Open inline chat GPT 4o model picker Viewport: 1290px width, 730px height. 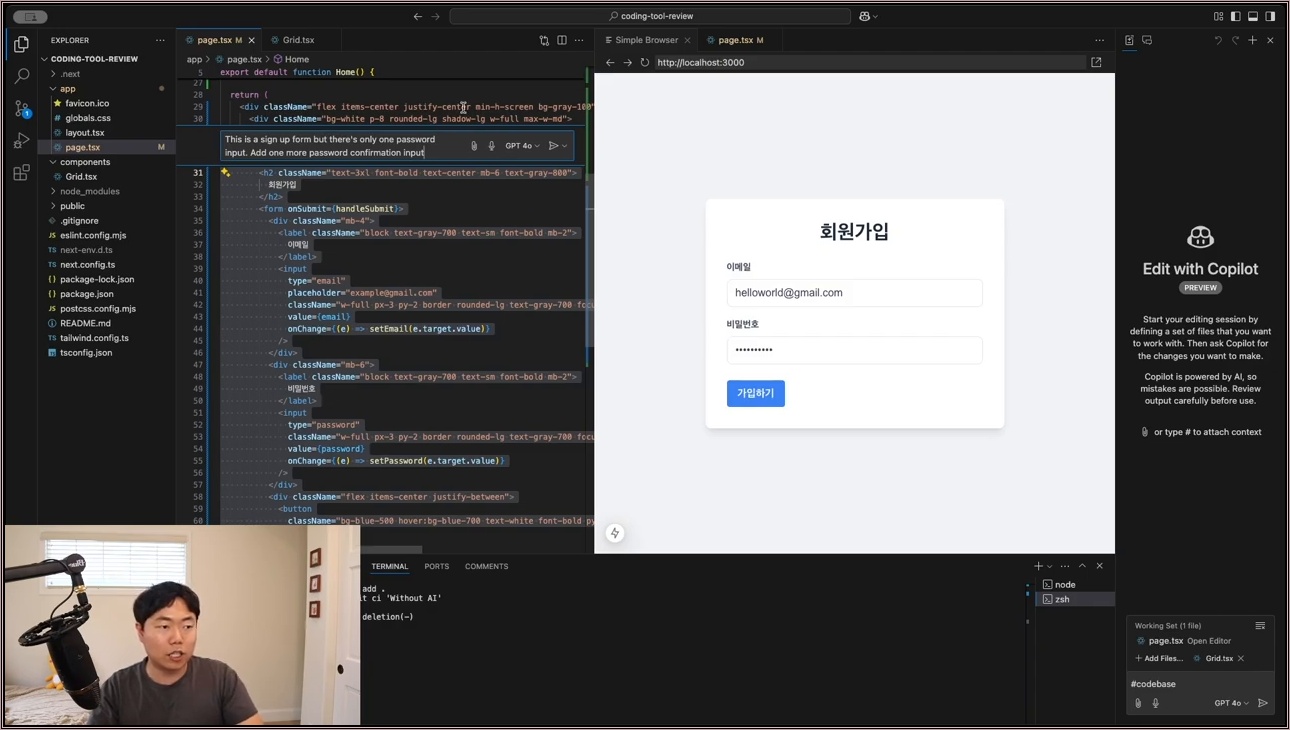(x=522, y=146)
